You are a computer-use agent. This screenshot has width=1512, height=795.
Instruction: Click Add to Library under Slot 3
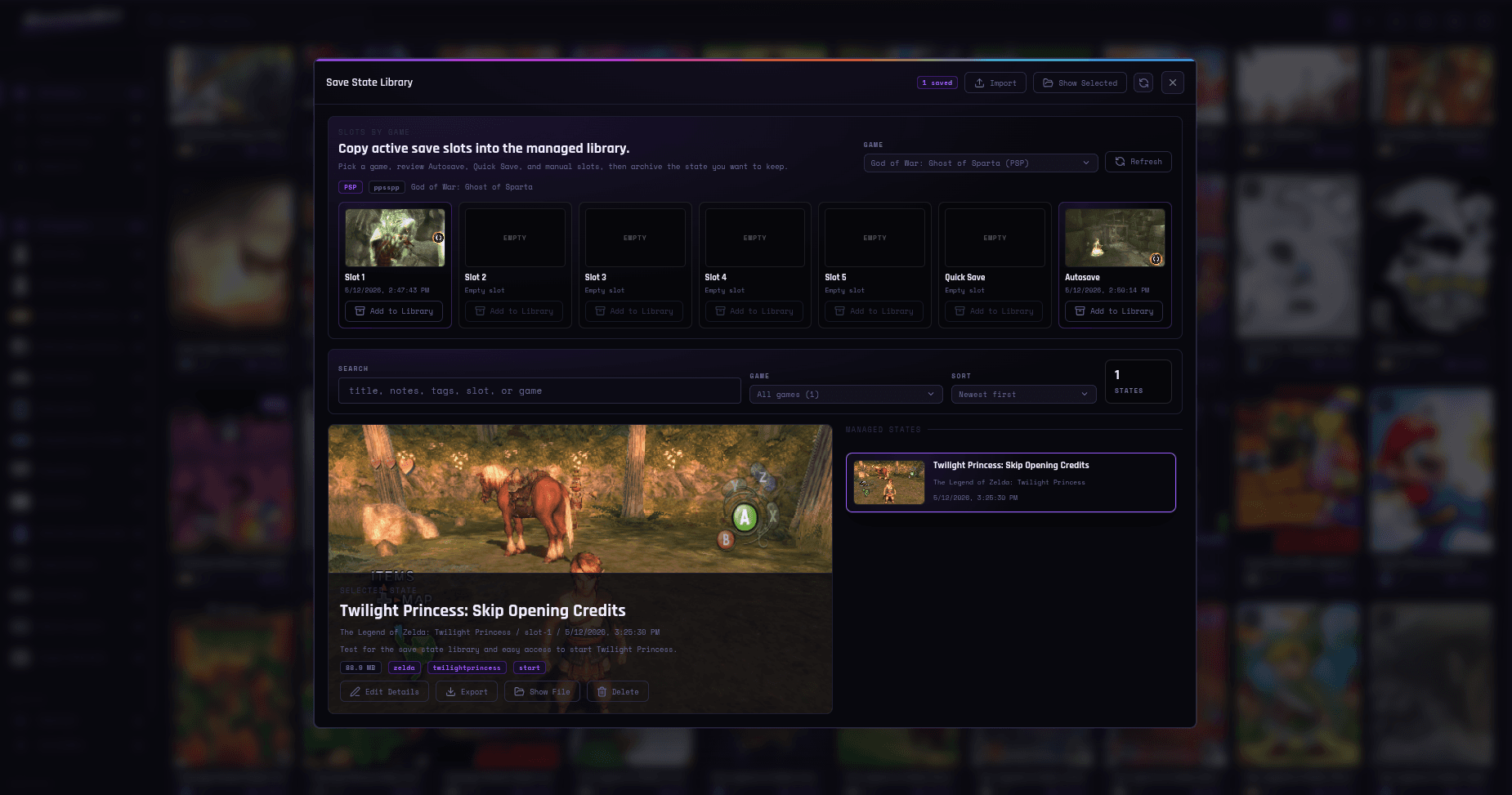click(x=634, y=311)
